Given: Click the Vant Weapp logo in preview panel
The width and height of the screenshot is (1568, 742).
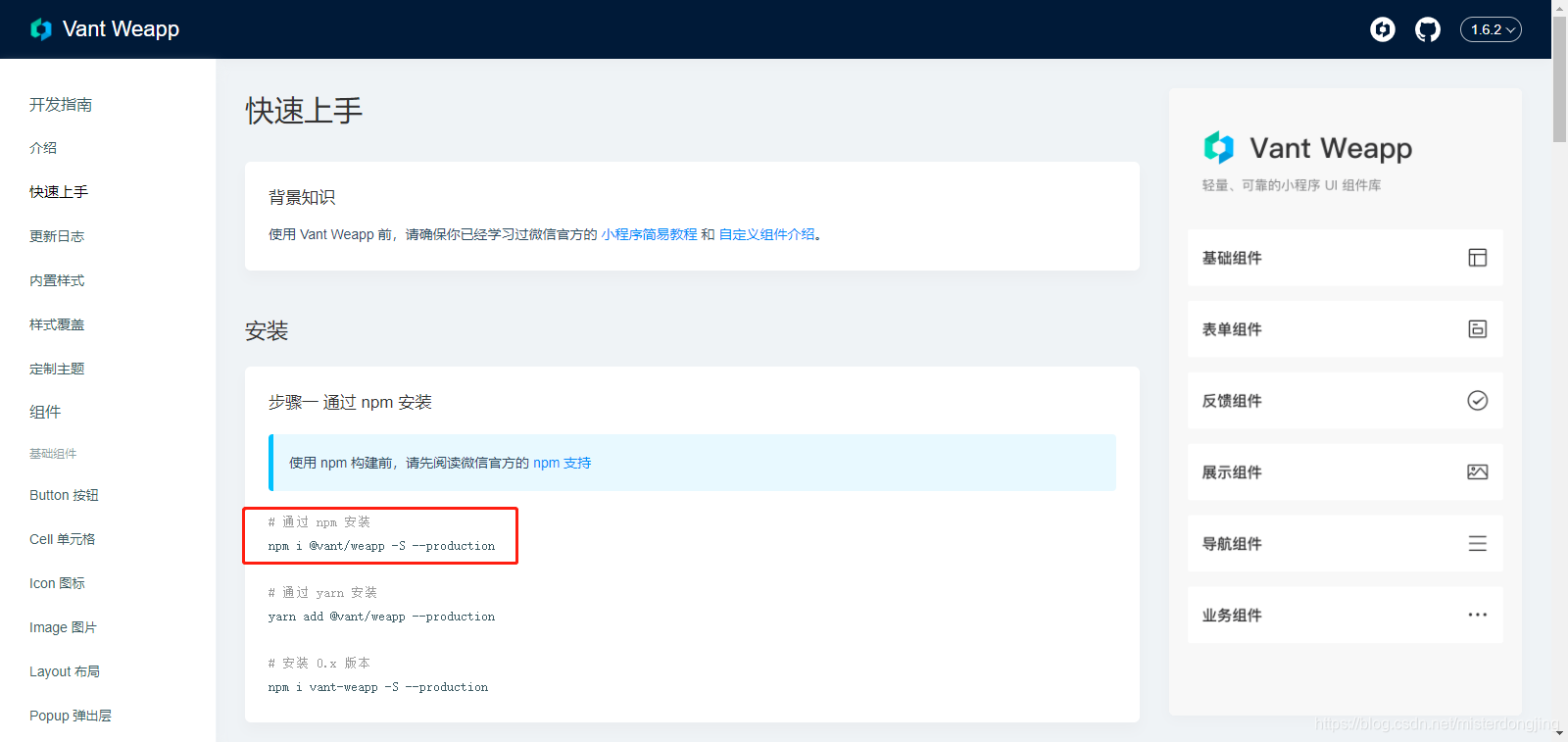Looking at the screenshot, I should click(x=1218, y=147).
